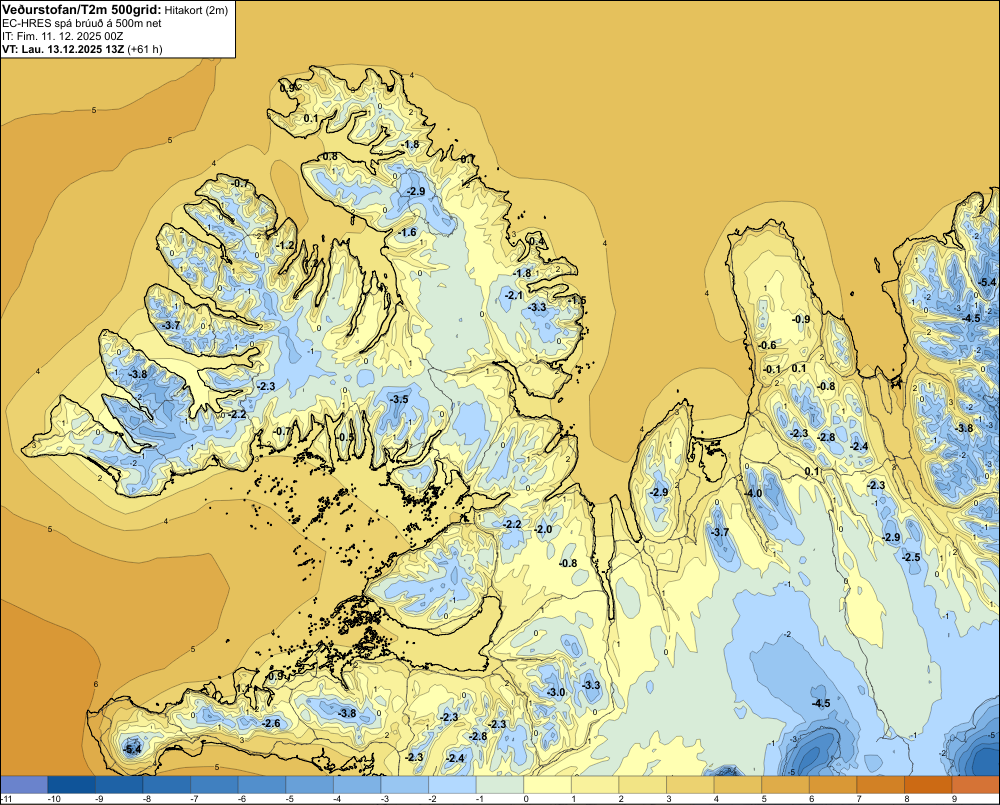Pick the legend swatch between -1 and 0

point(500,785)
